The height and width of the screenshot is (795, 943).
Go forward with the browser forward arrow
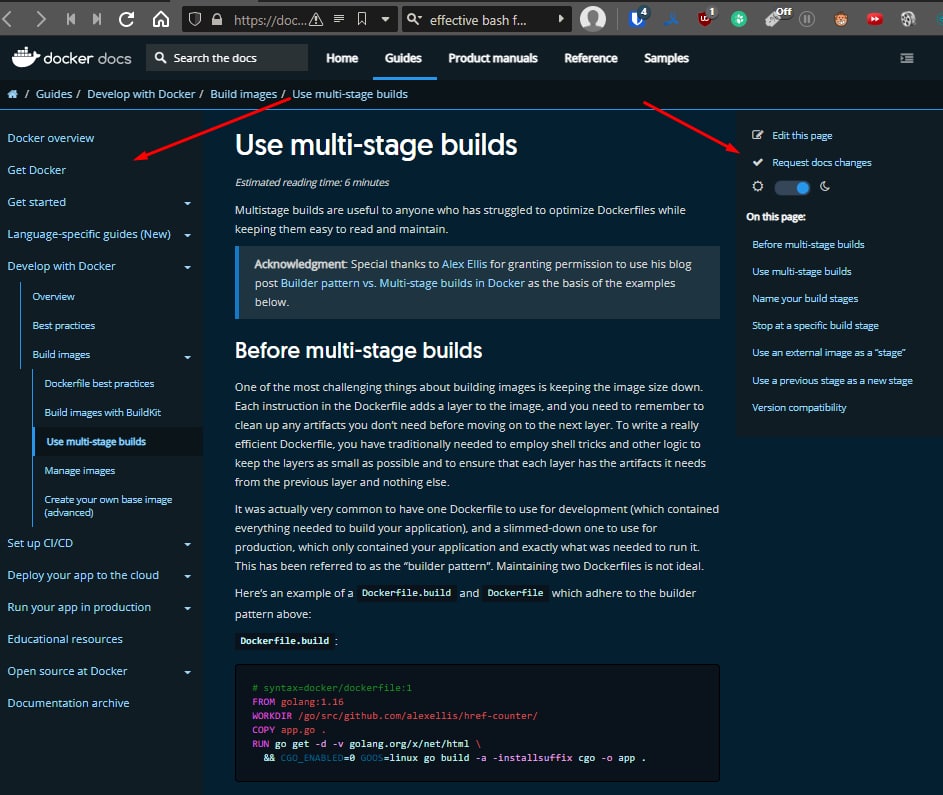click(40, 20)
